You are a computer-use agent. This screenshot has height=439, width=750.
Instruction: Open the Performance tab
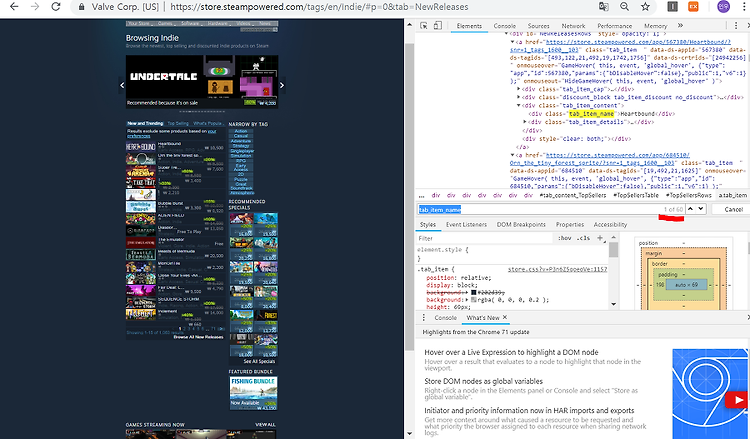click(x=615, y=26)
